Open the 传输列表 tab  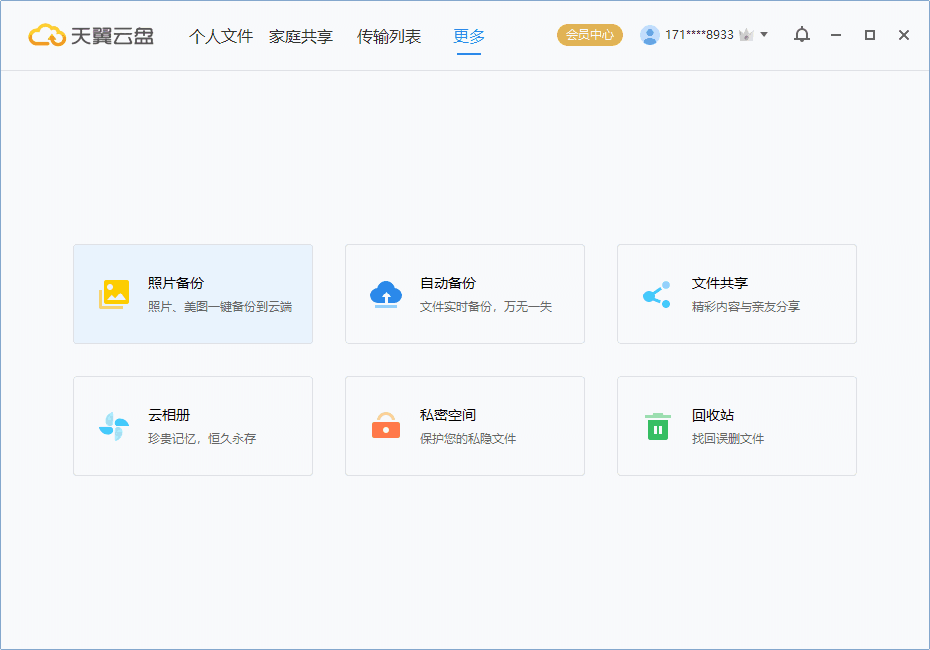coord(390,34)
